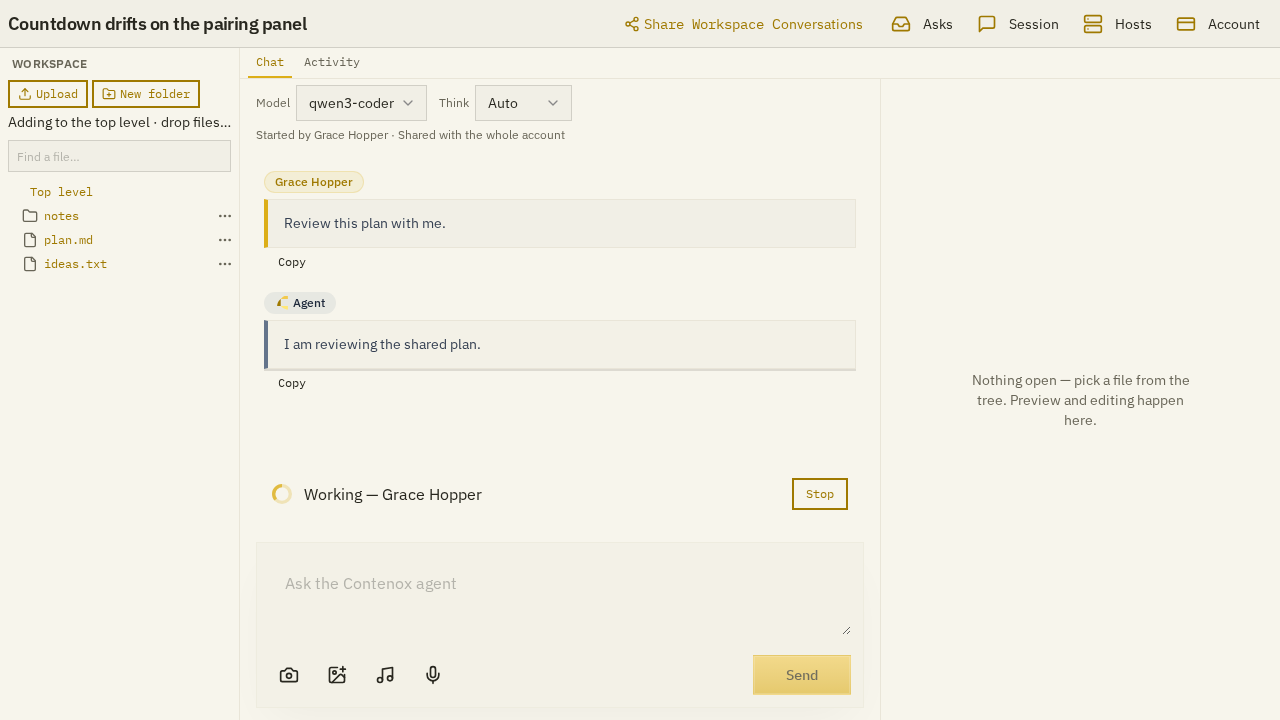Click the Agent sender badge
Viewport: 1280px width, 720px height.
coord(300,303)
